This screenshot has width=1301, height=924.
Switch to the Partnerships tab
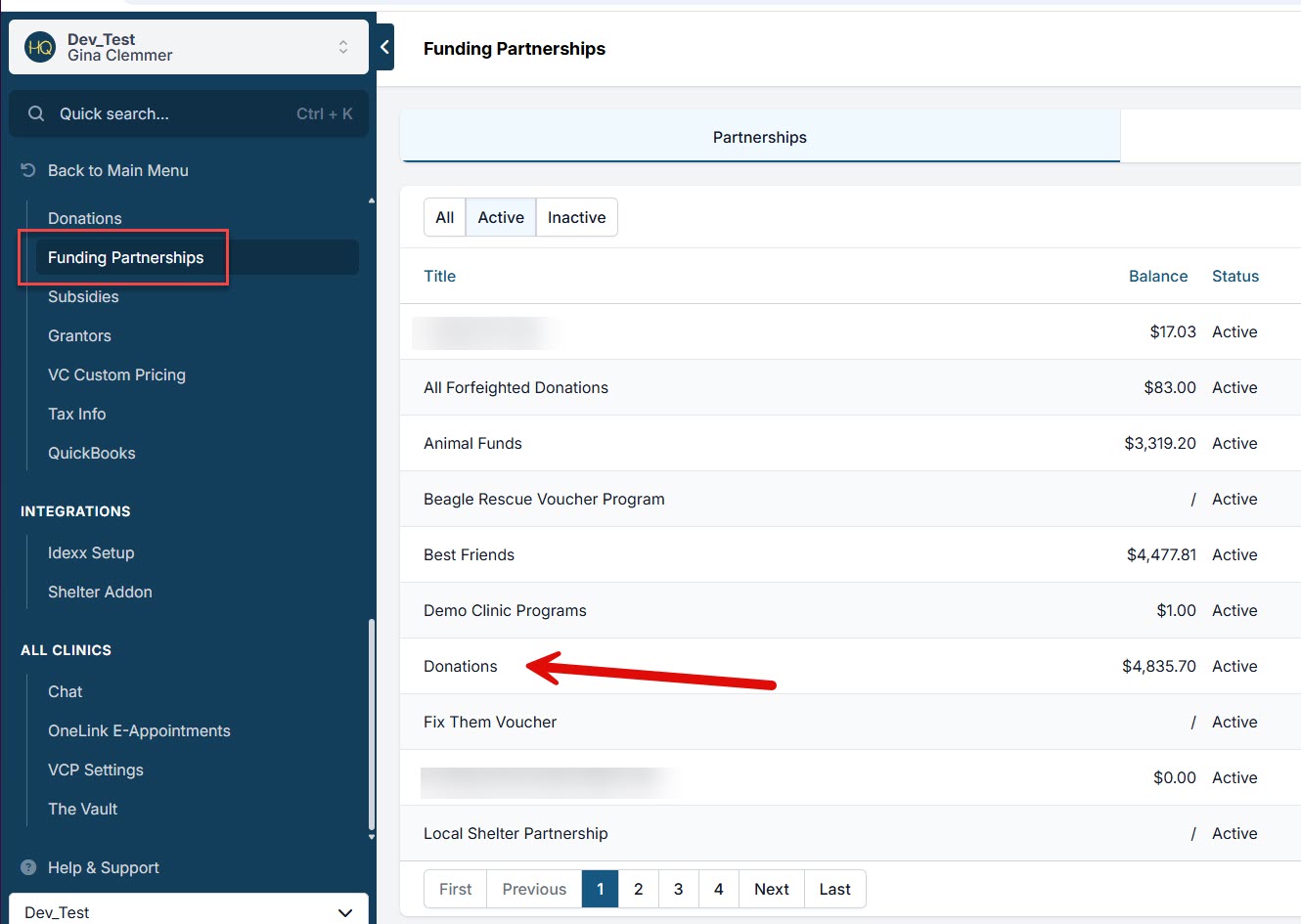[759, 137]
